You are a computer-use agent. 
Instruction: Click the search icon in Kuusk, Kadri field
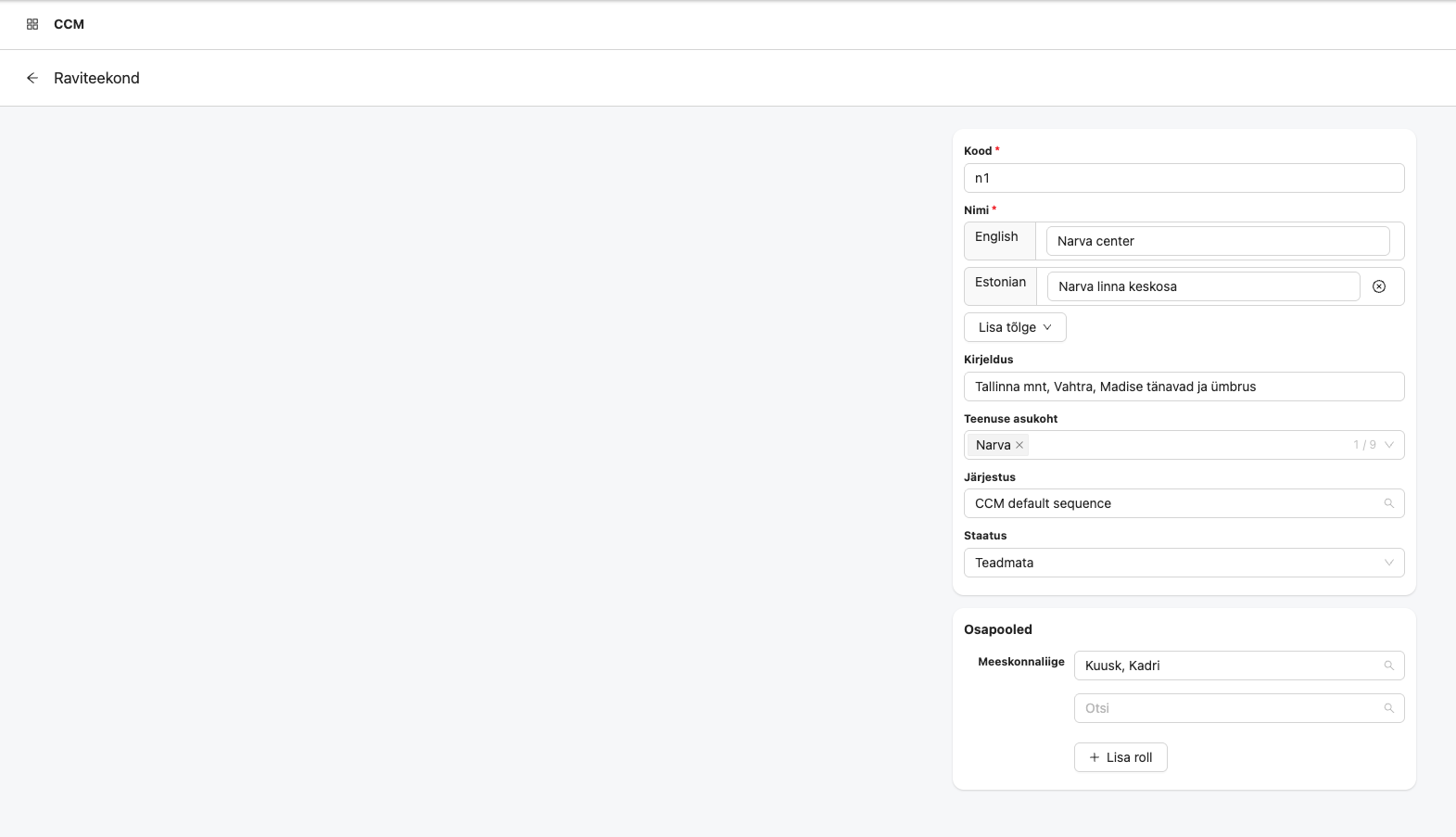click(x=1388, y=666)
